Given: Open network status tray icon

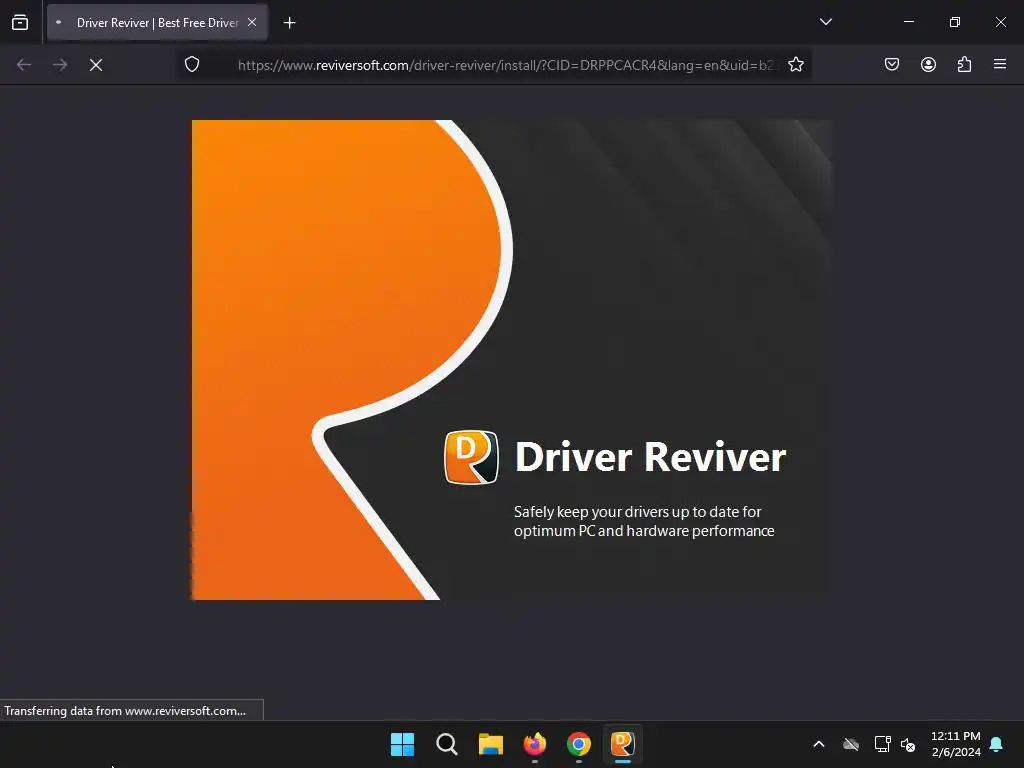Looking at the screenshot, I should [882, 744].
